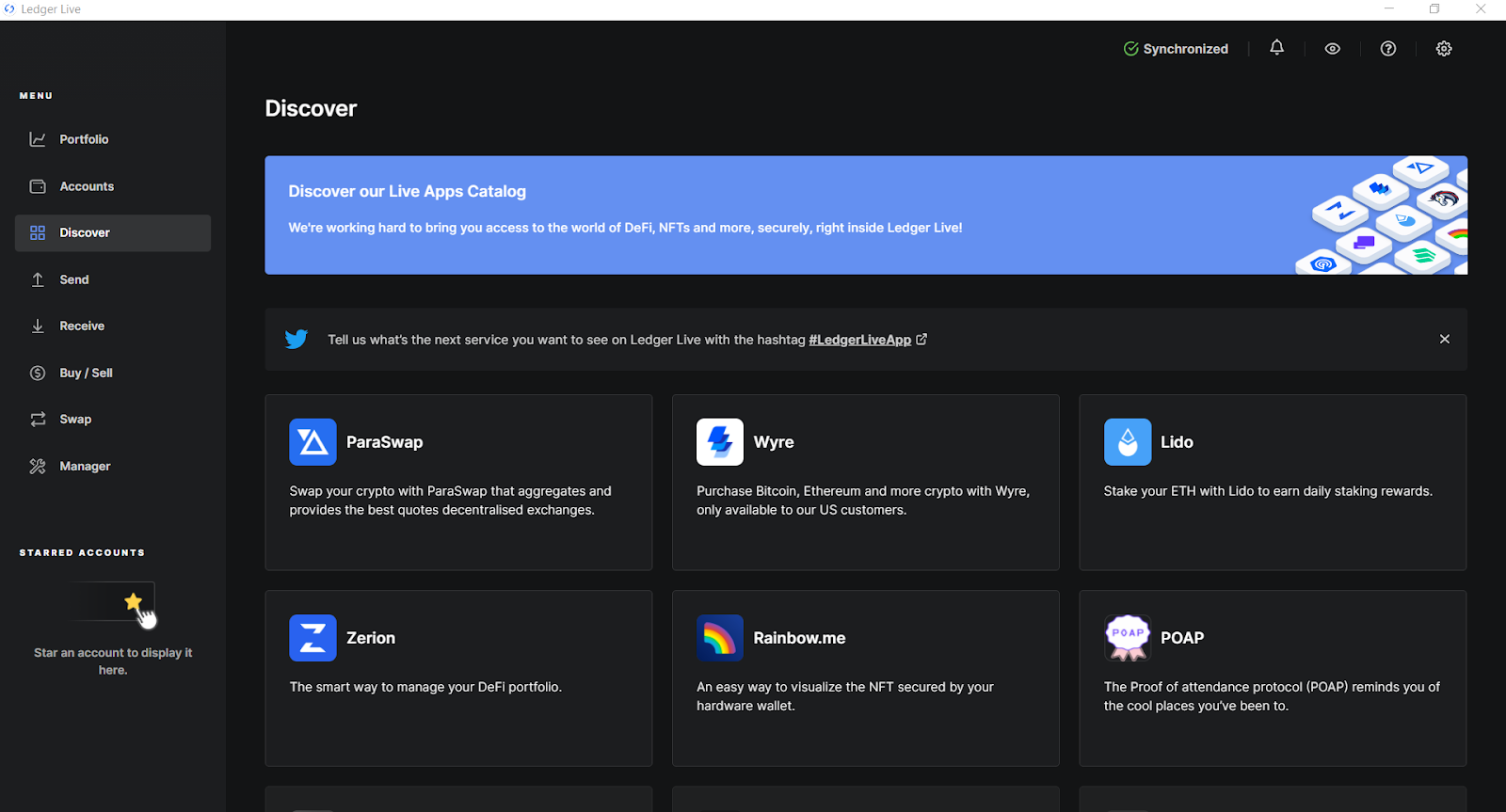The image size is (1506, 812).
Task: Select the Discover menu item
Action: 113,232
